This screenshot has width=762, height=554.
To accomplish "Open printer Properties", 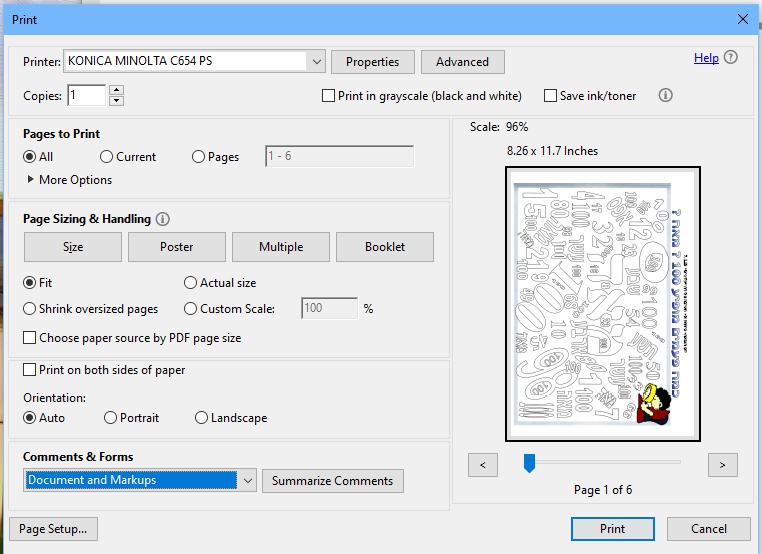I will pos(373,62).
